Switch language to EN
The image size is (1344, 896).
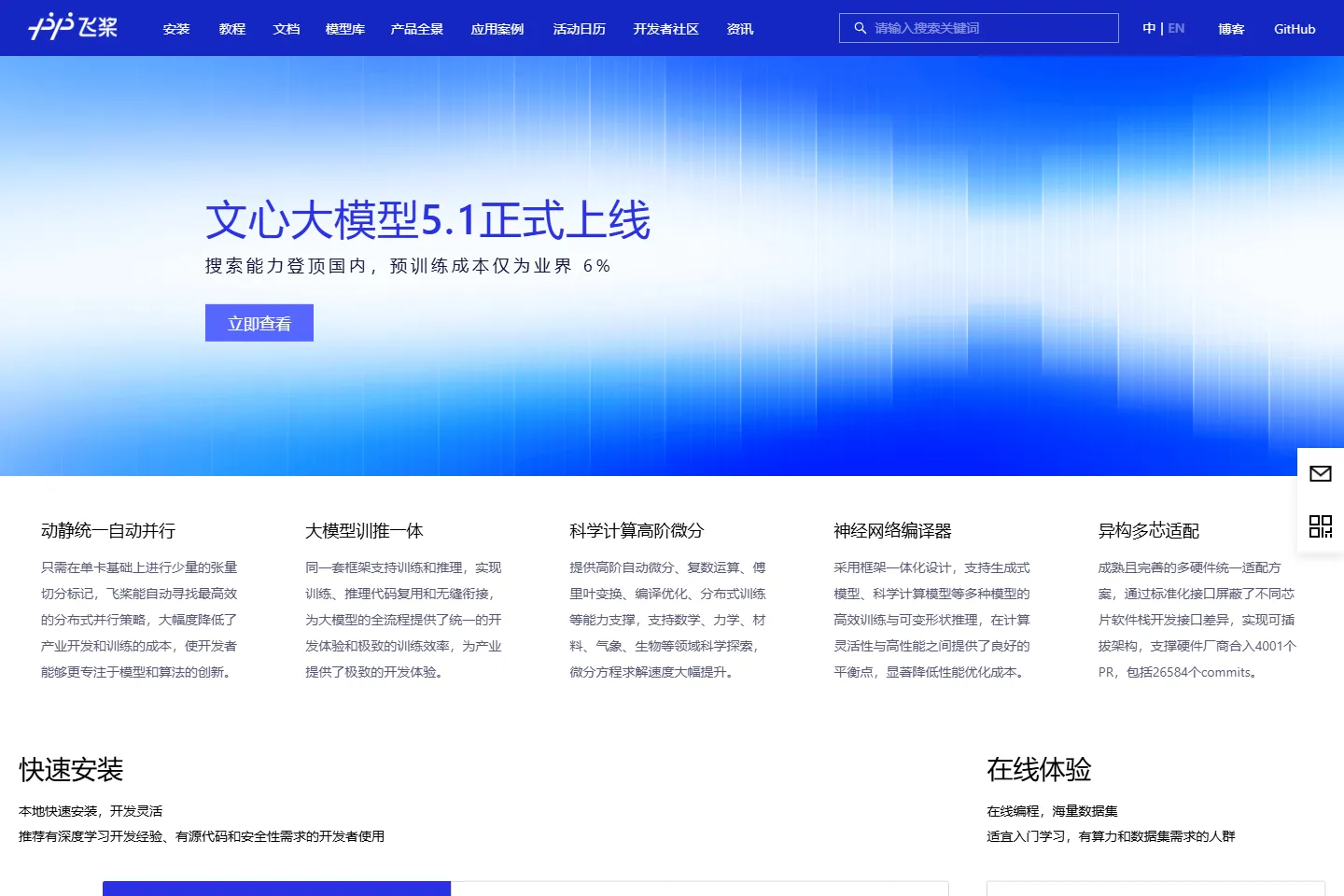1176,28
